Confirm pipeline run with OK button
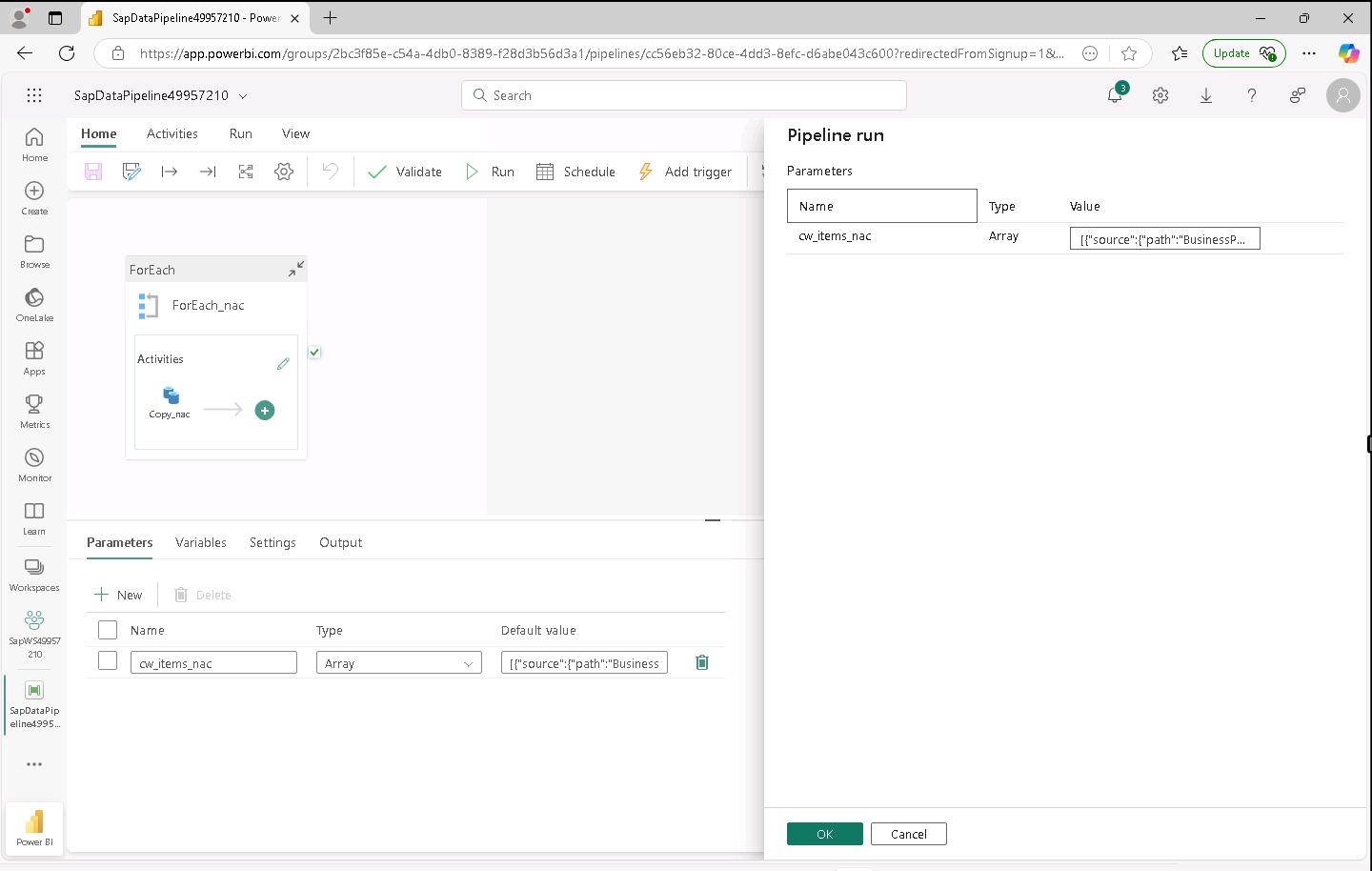The image size is (1372, 871). pos(824,834)
